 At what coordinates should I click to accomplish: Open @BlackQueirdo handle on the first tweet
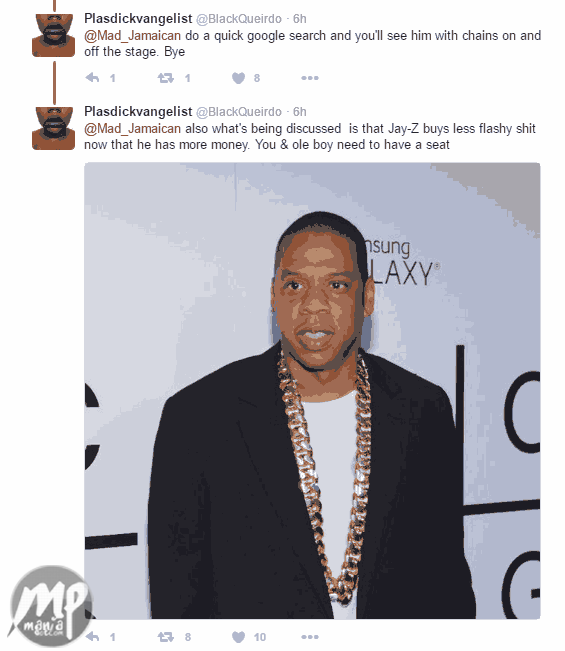point(239,19)
